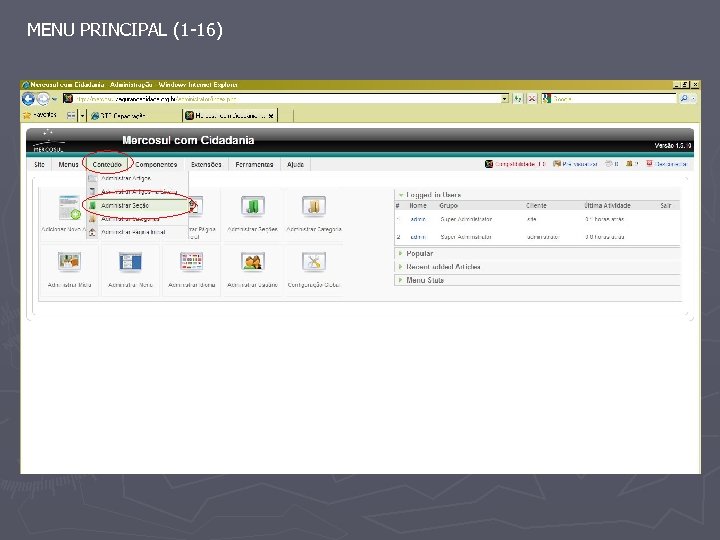Collapse the Logged in Users panel
The image size is (720, 540).
click(401, 195)
